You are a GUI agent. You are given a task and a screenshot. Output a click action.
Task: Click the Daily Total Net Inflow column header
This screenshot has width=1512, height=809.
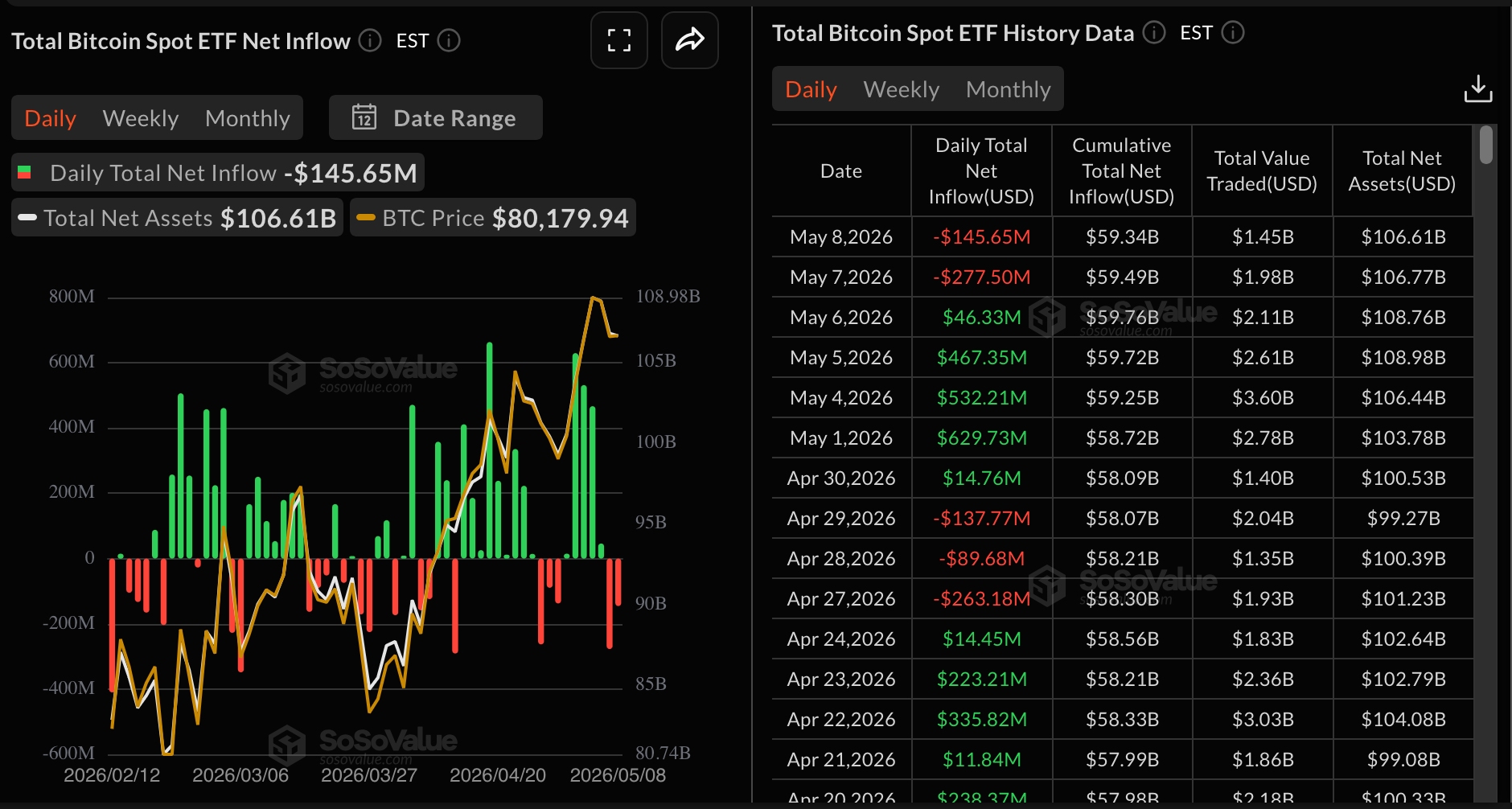click(x=981, y=170)
